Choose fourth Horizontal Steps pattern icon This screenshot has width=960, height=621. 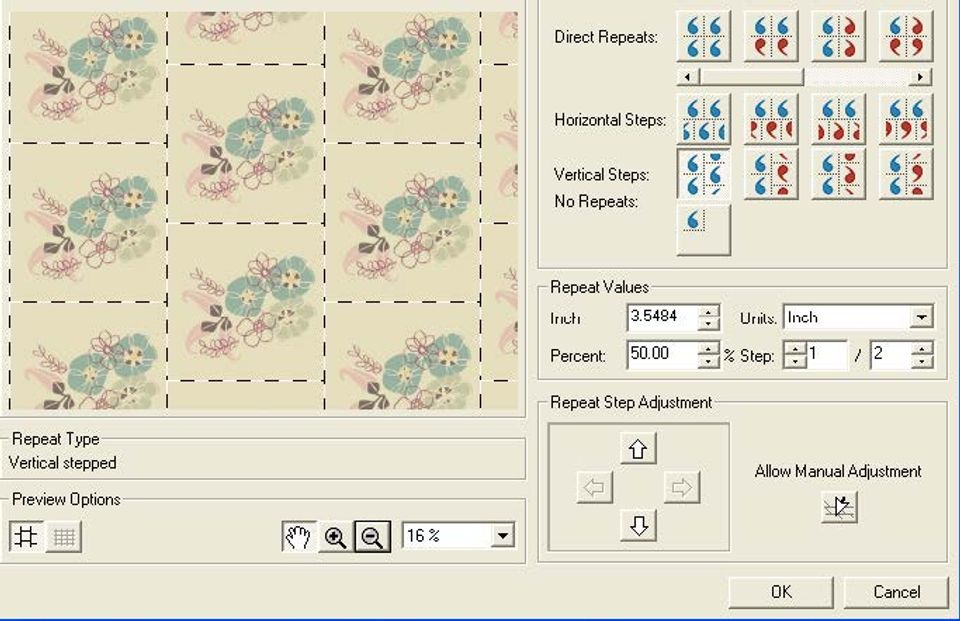click(x=906, y=119)
